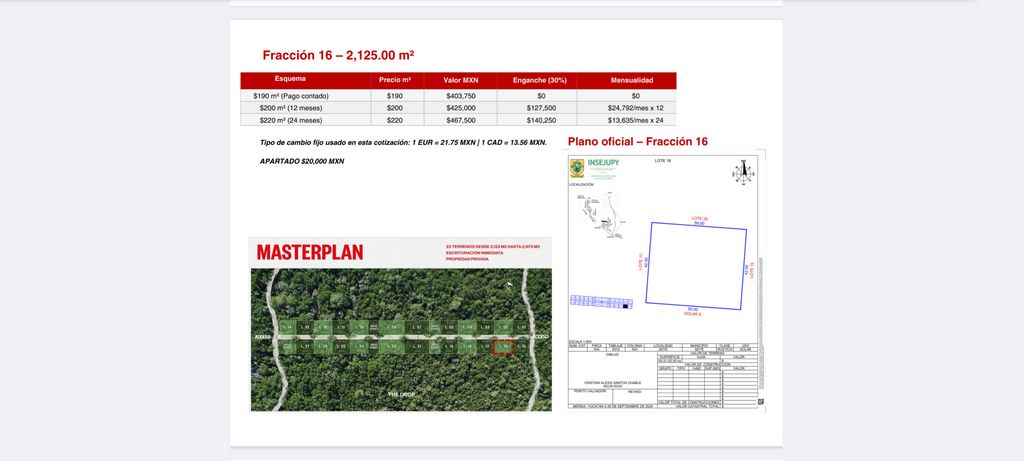This screenshot has height=461, width=1024.
Task: Click the MASTERPLAN title text
Action: coord(310,252)
